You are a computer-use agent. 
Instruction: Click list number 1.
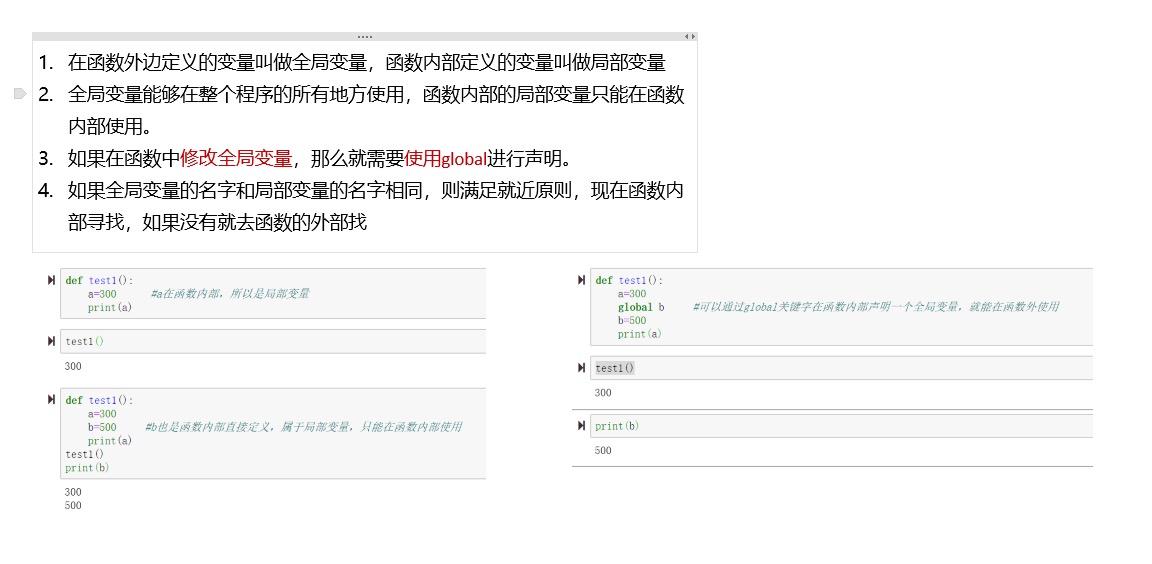[46, 63]
